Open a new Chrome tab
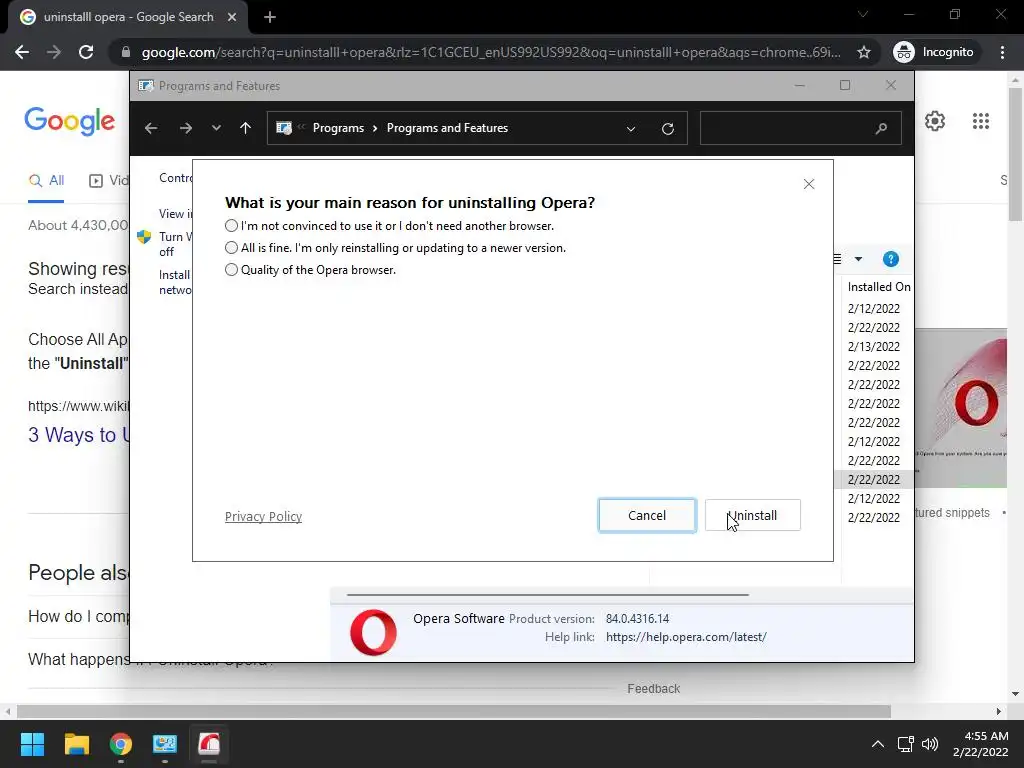1024x768 pixels. tap(270, 17)
